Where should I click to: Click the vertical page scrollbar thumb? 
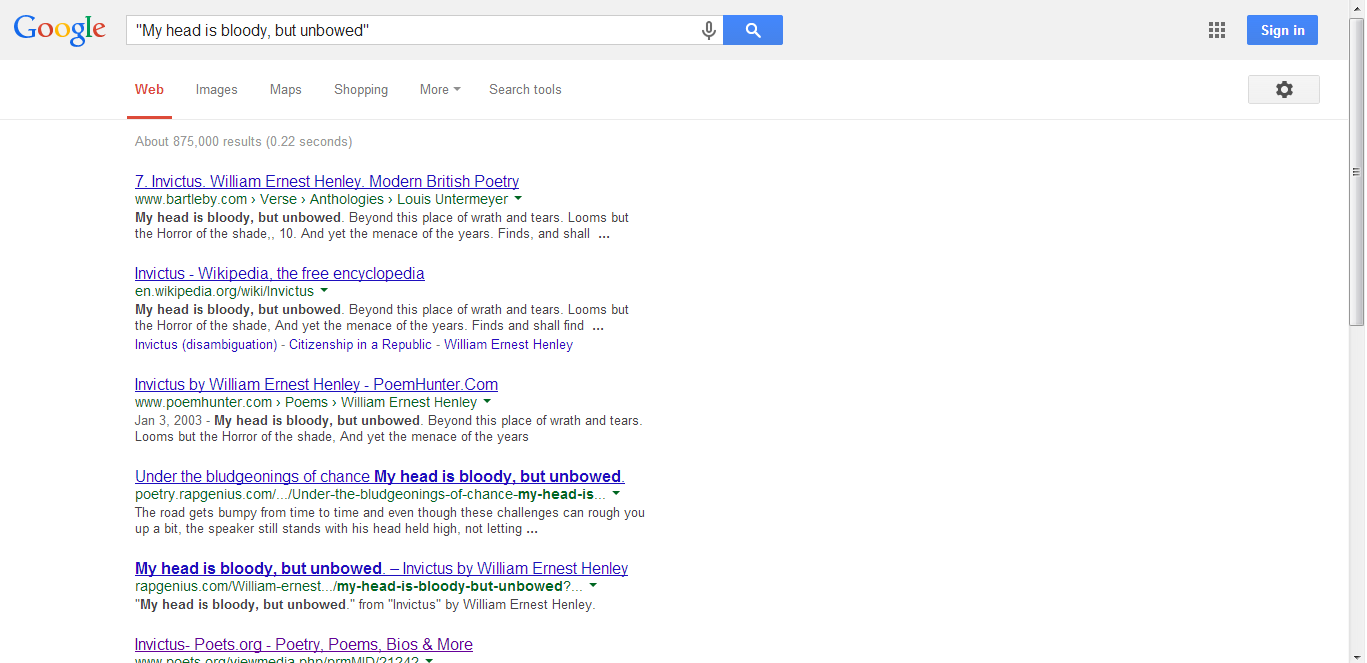pos(1357,171)
